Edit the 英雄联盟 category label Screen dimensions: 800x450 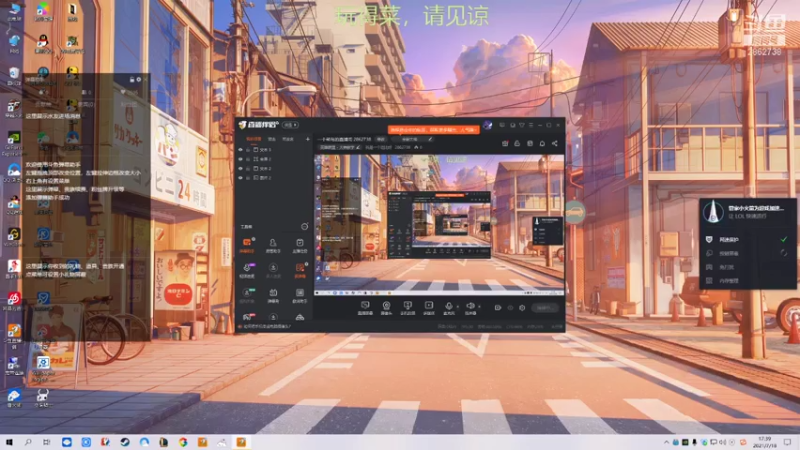click(340, 147)
